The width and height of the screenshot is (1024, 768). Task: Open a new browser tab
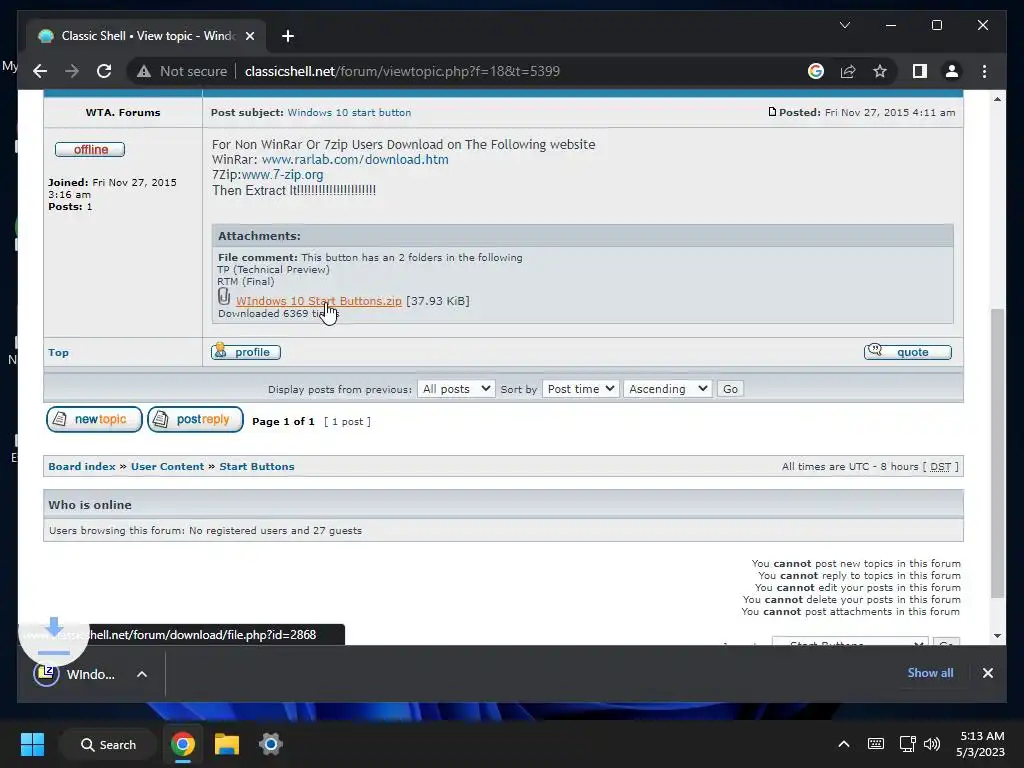click(x=288, y=36)
